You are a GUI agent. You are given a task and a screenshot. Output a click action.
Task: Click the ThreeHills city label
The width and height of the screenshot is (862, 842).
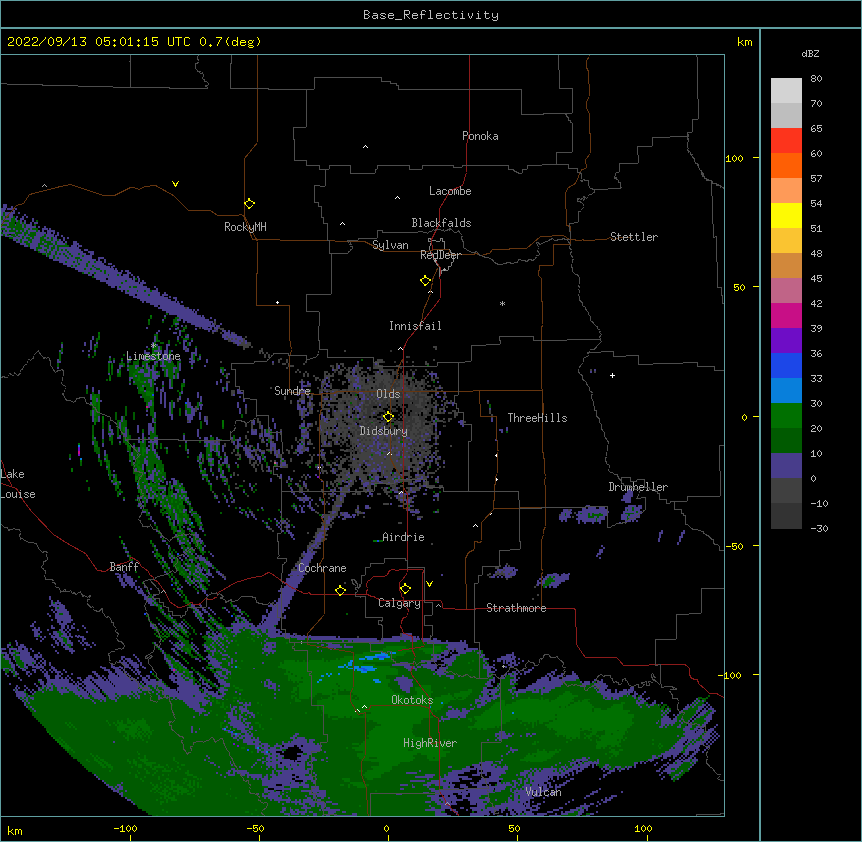coord(537,418)
